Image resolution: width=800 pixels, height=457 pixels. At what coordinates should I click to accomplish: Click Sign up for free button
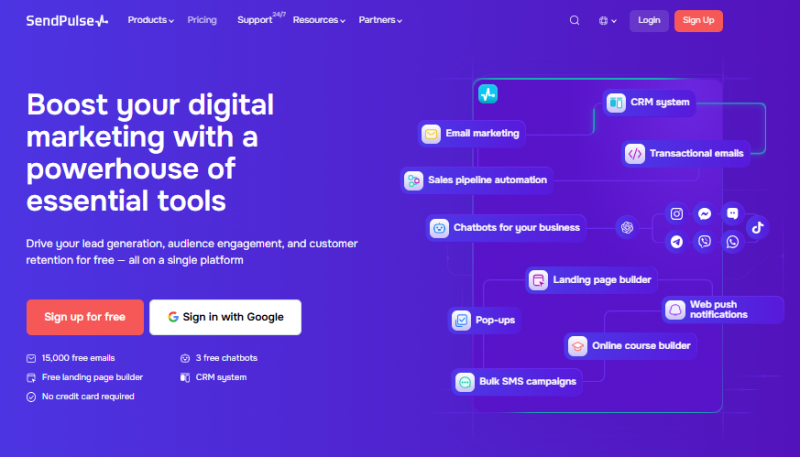tap(85, 317)
